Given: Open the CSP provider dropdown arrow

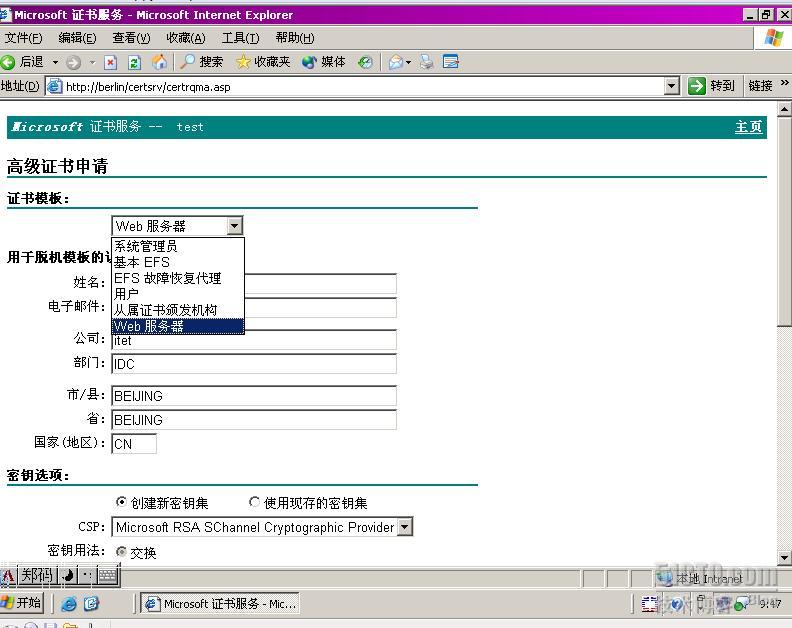Looking at the screenshot, I should 404,527.
